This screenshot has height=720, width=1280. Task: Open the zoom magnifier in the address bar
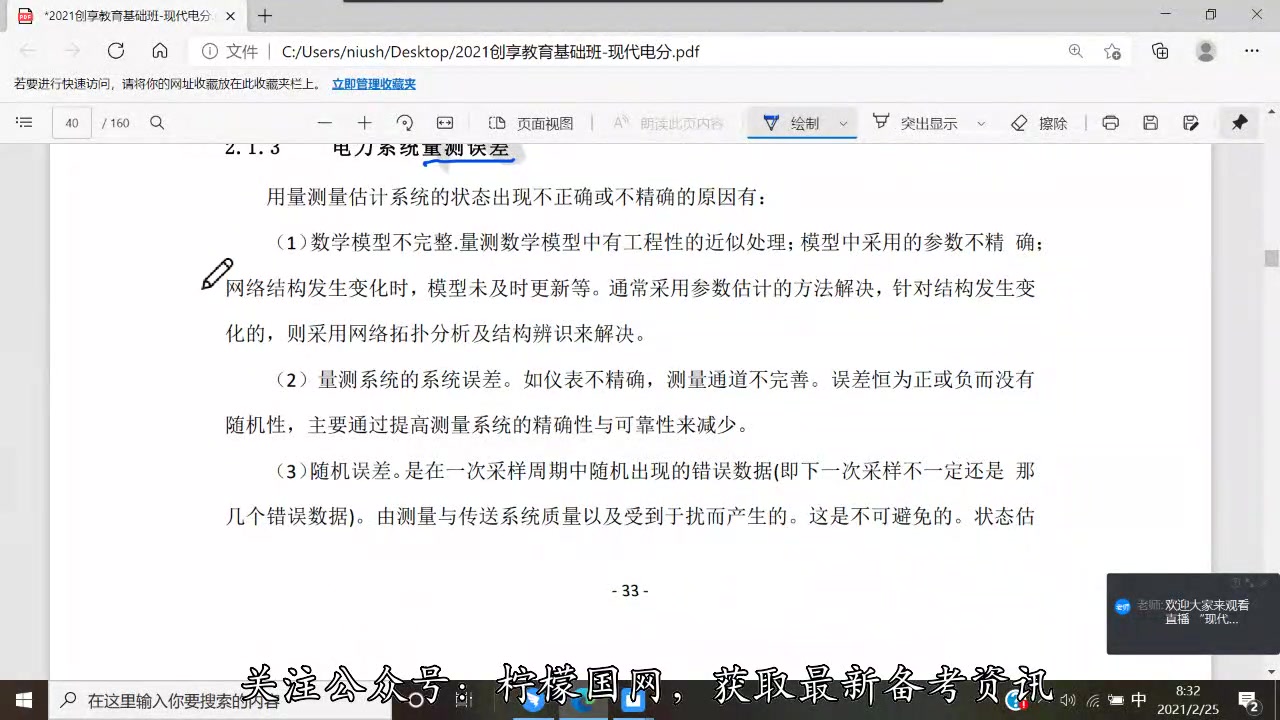1075,51
